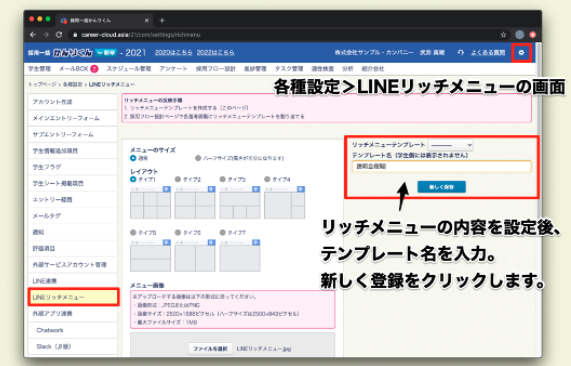This screenshot has height=366, width=571.
Task: Open the アンケート menu
Action: [173, 68]
